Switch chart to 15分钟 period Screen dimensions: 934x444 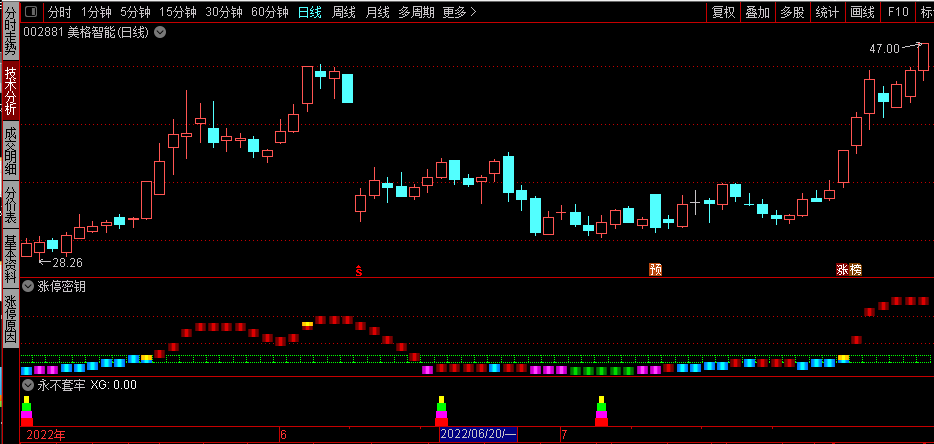click(178, 12)
